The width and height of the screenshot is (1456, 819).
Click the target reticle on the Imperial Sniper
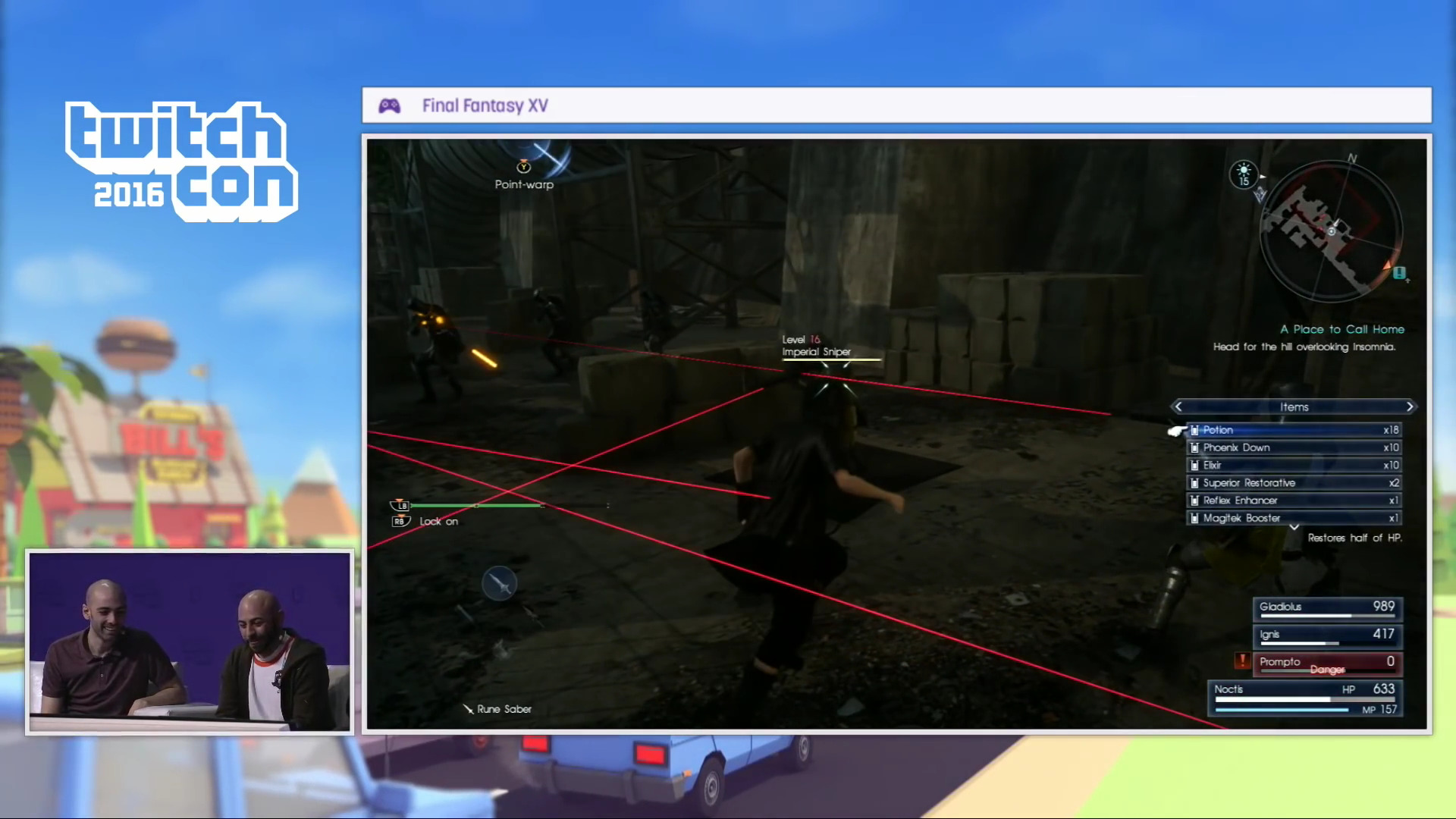pos(836,380)
